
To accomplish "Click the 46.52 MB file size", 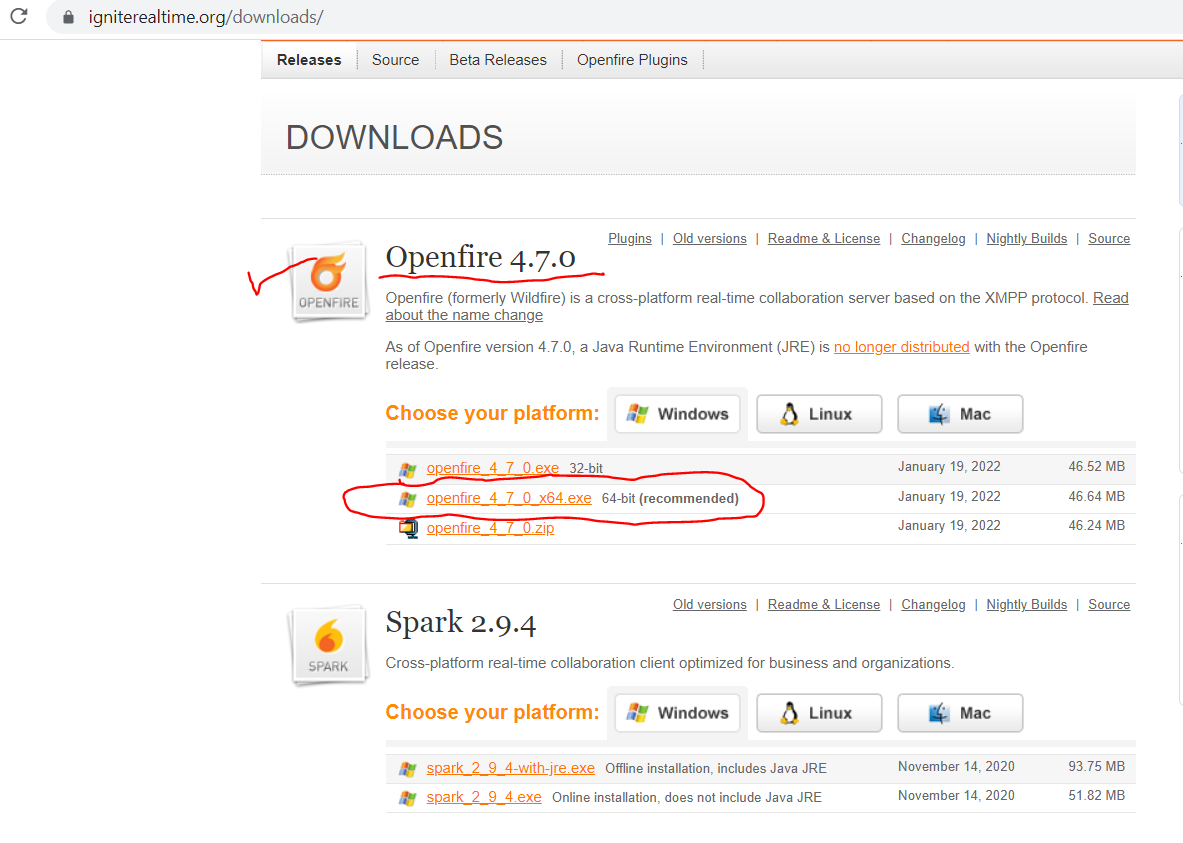I will tap(1096, 466).
